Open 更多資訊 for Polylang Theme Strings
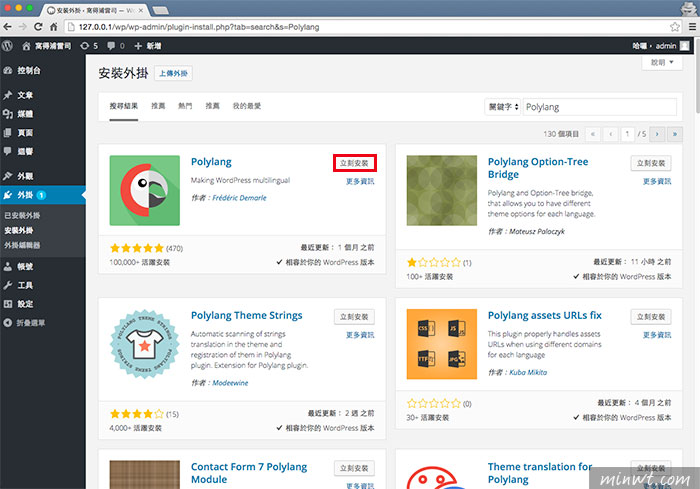The height and width of the screenshot is (489, 700). (360, 335)
